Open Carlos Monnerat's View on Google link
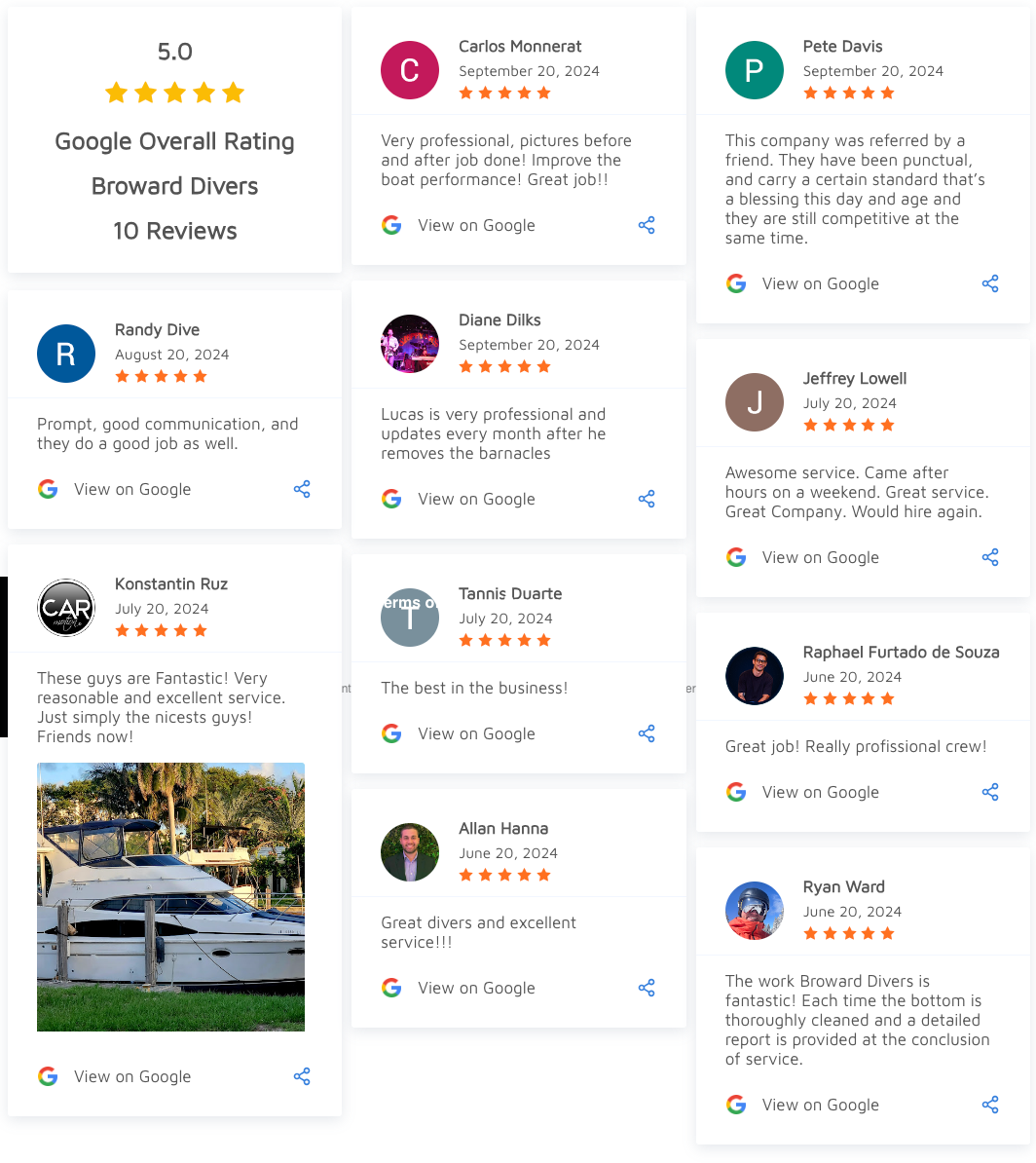Screen dimensions: 1036x1163 coord(476,225)
